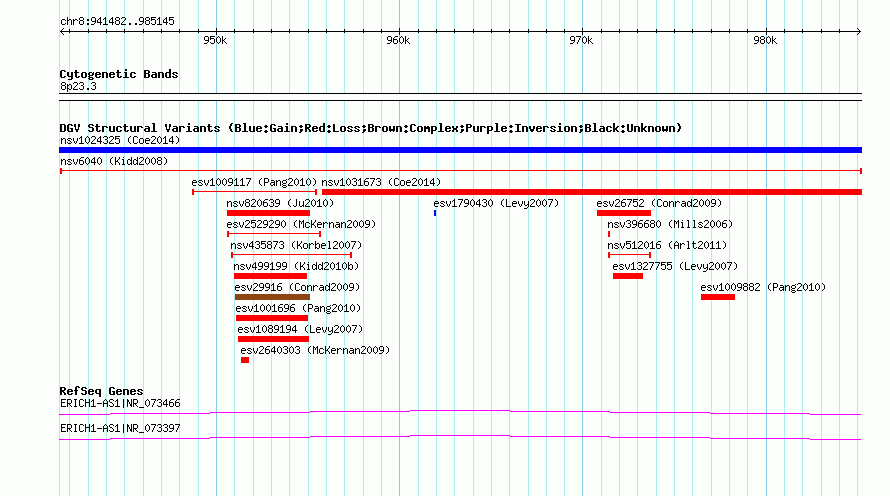This screenshot has height=496, width=890.
Task: Open esv1009882 (Pang2010) variant label
Action: [763, 287]
